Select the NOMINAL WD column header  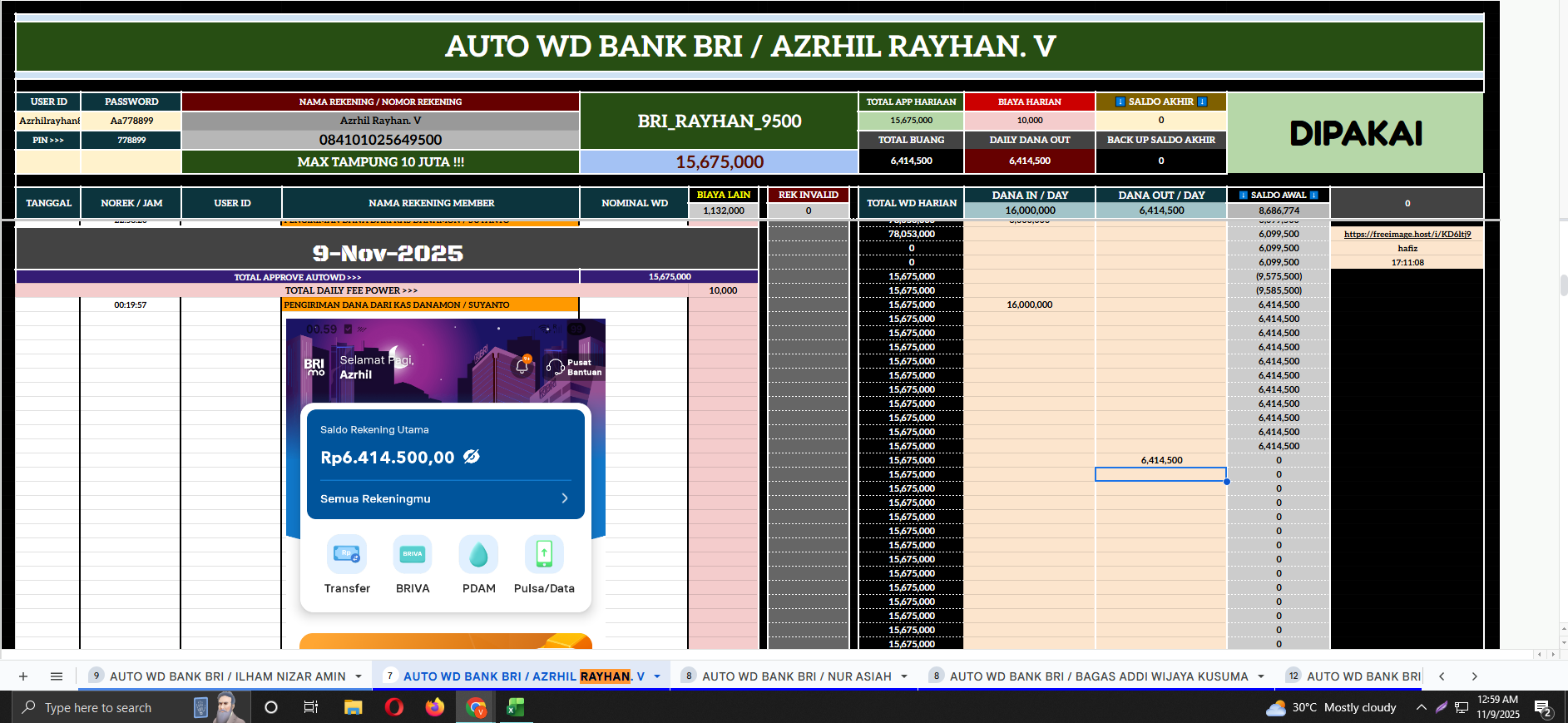tap(635, 203)
